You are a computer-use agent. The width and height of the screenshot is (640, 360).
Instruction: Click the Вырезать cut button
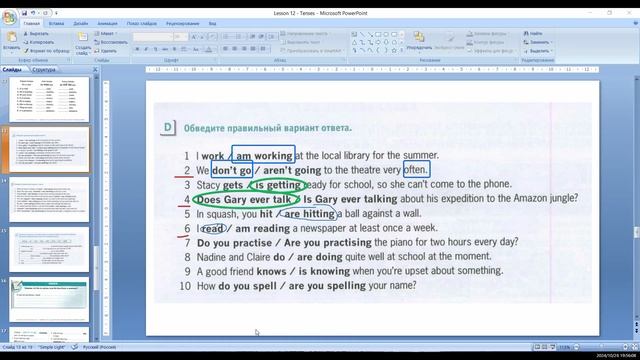pyautogui.click(x=36, y=33)
